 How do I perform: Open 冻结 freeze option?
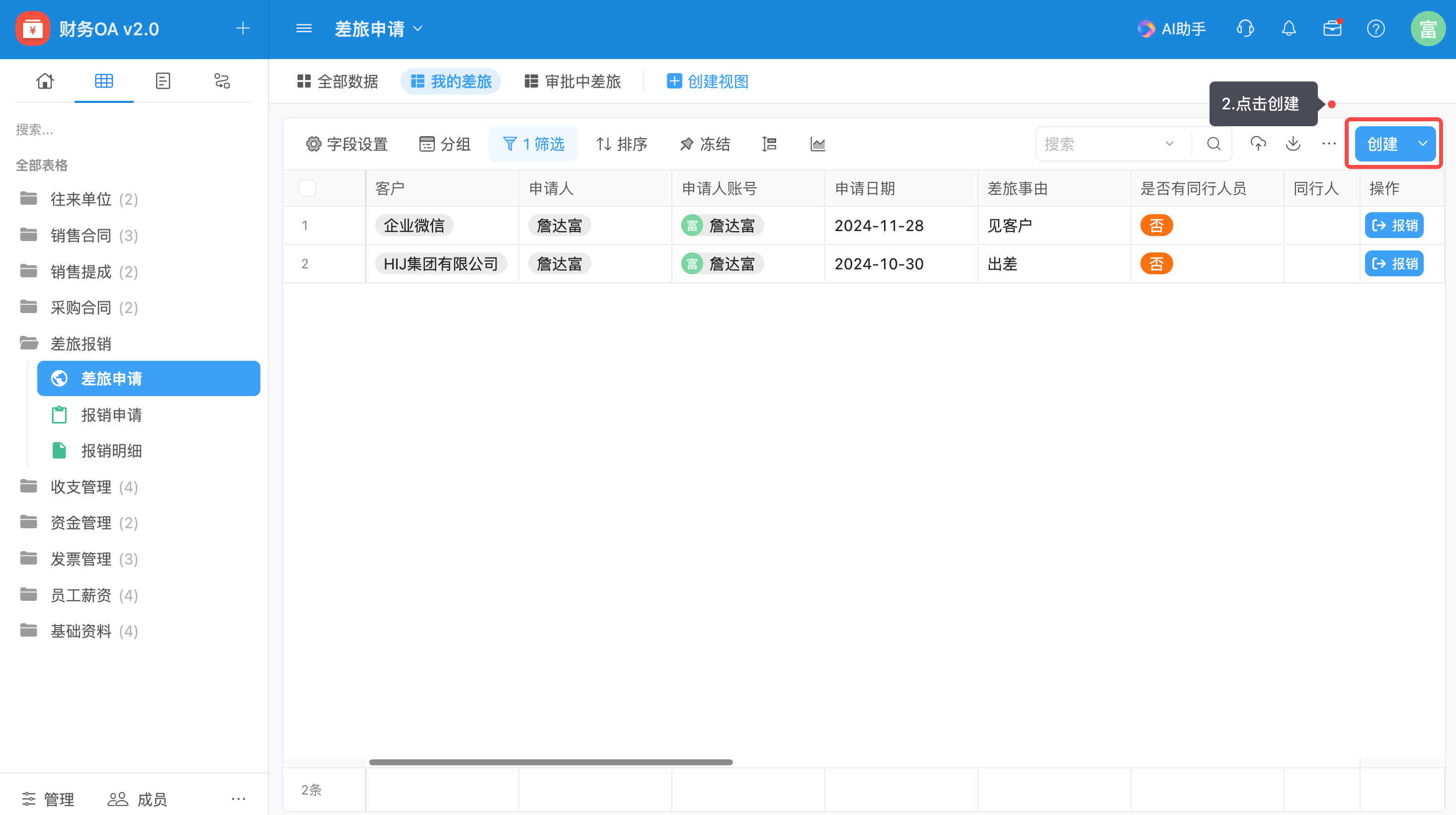pos(705,144)
